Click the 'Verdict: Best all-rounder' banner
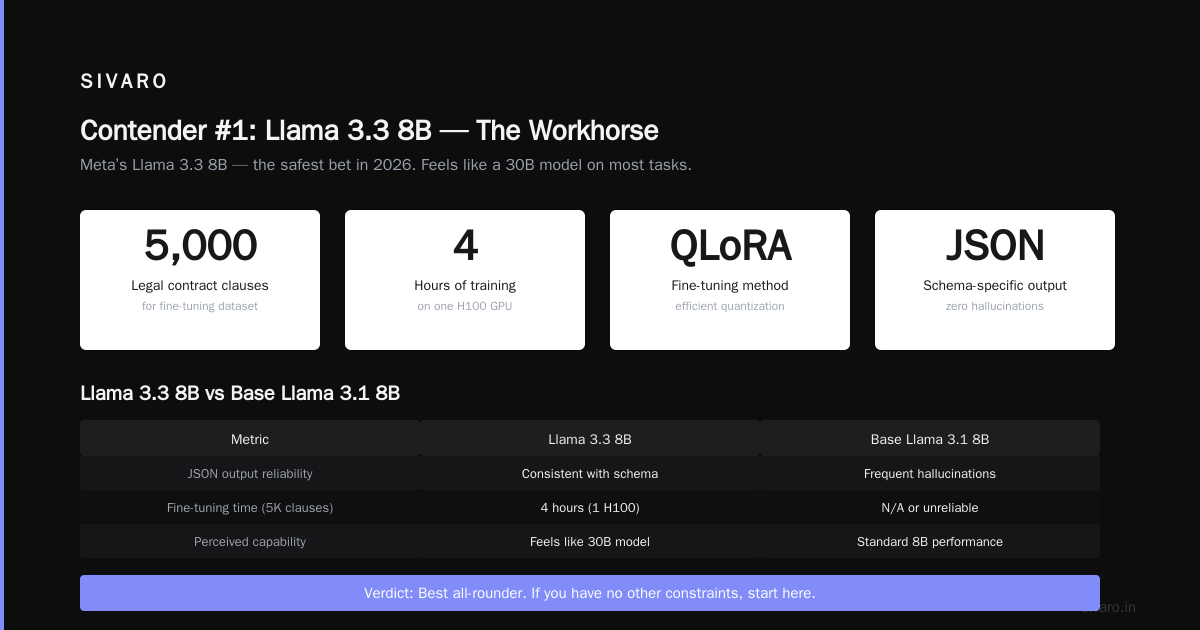Viewport: 1200px width, 630px height. (x=590, y=593)
